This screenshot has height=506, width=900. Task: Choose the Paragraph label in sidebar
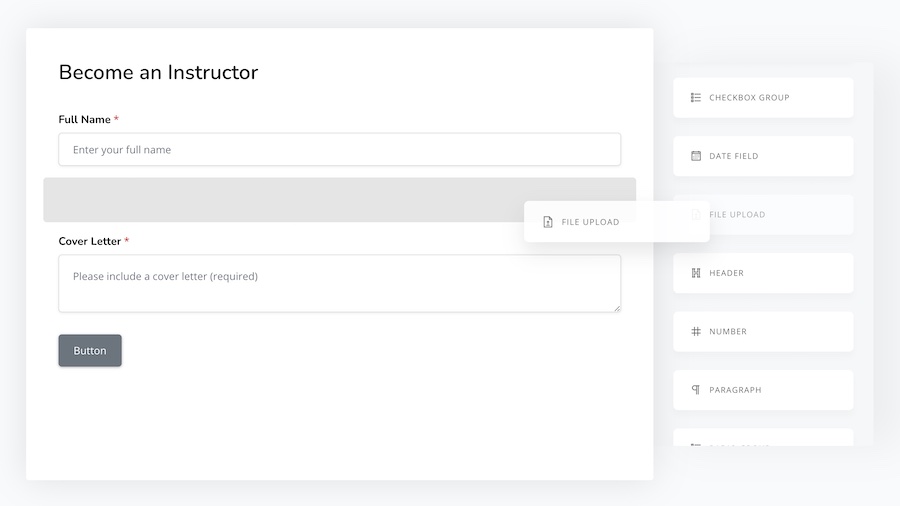coord(735,390)
